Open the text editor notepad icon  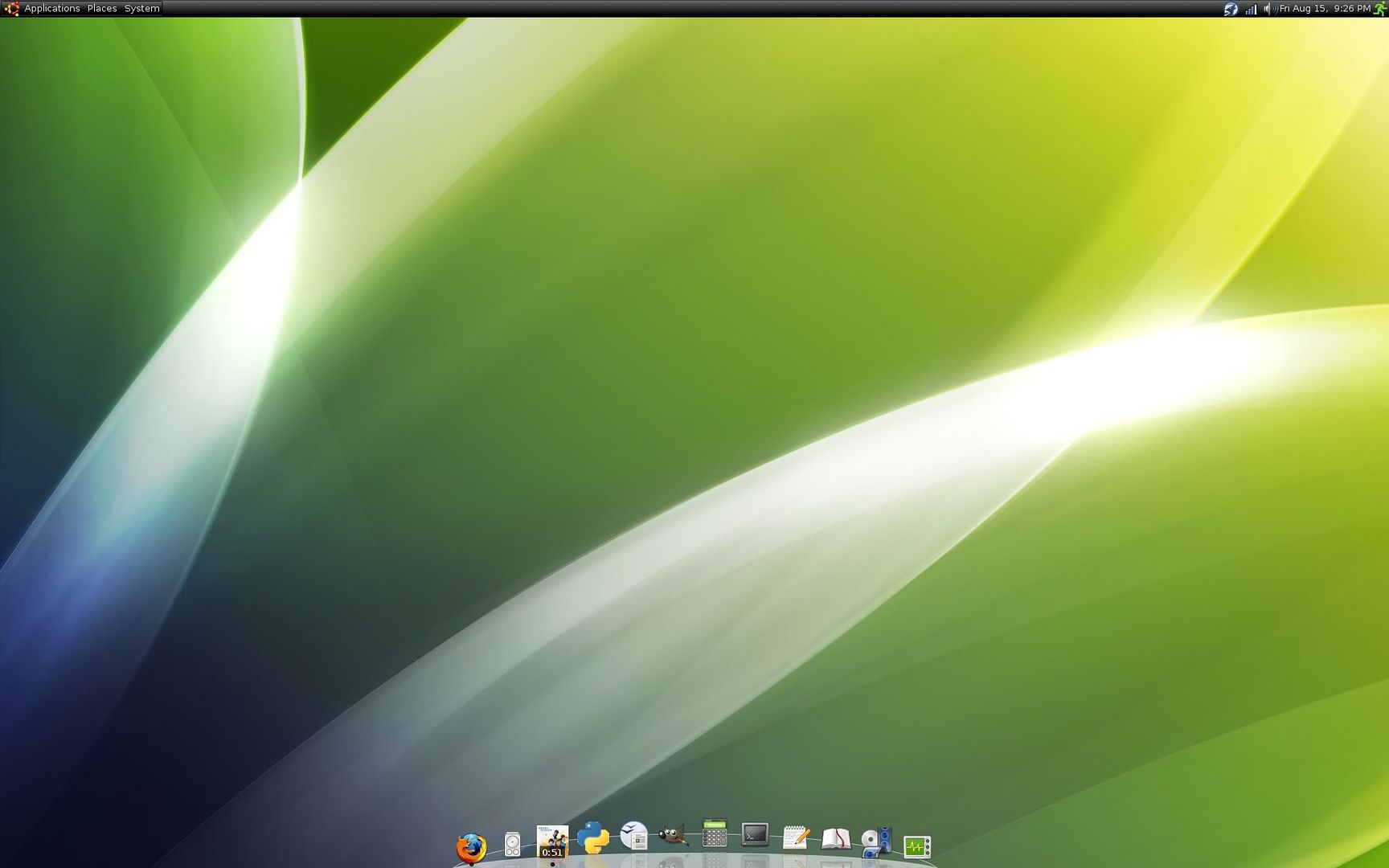[x=796, y=837]
